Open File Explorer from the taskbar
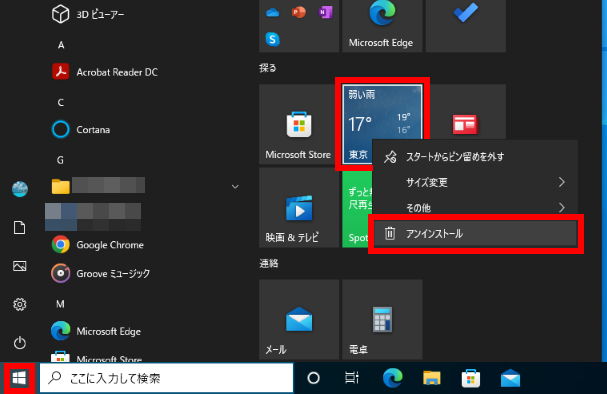607x394 pixels. point(432,378)
